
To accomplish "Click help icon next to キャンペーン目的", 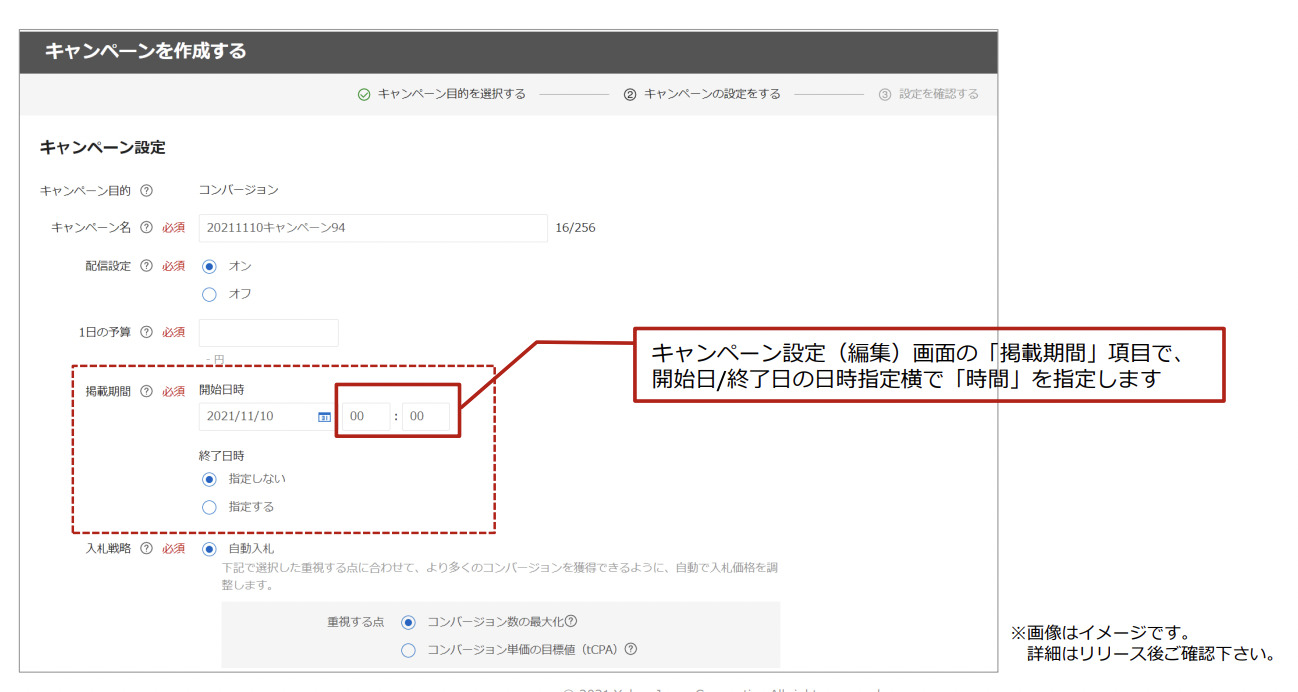I will [x=146, y=191].
